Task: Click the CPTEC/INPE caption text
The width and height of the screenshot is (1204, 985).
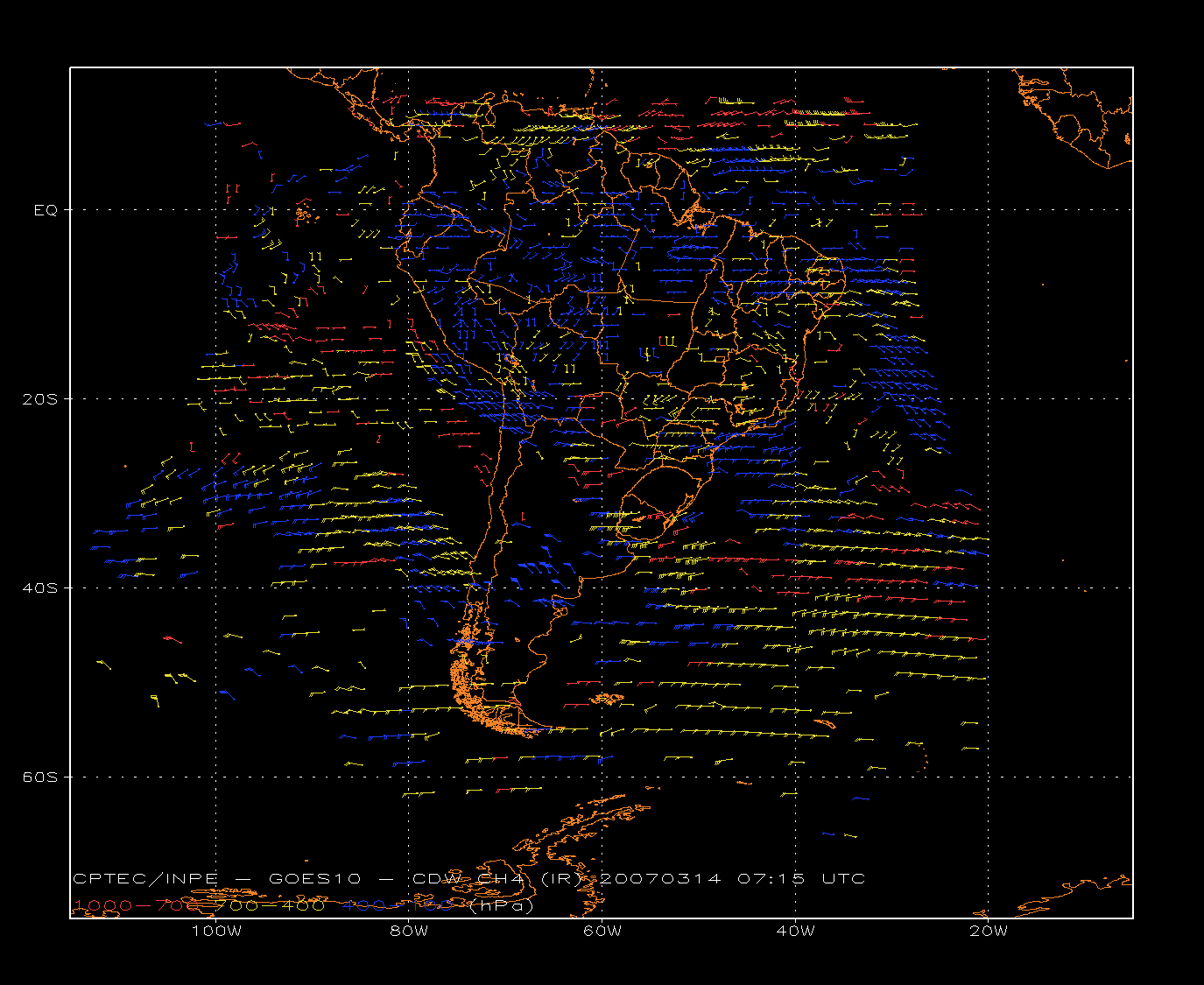Action: [146, 879]
